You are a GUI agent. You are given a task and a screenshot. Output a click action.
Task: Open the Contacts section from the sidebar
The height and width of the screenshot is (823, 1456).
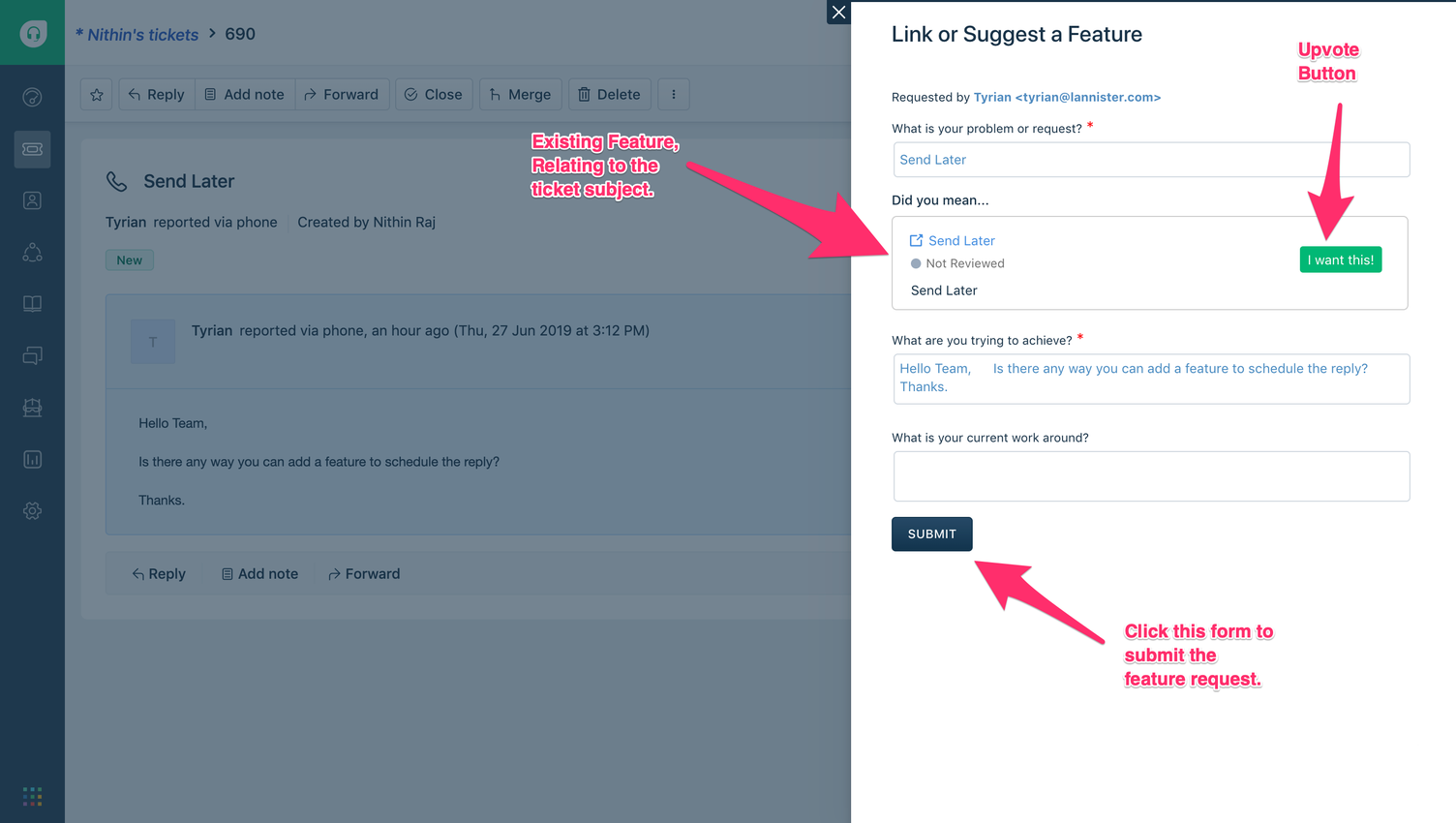[x=32, y=200]
